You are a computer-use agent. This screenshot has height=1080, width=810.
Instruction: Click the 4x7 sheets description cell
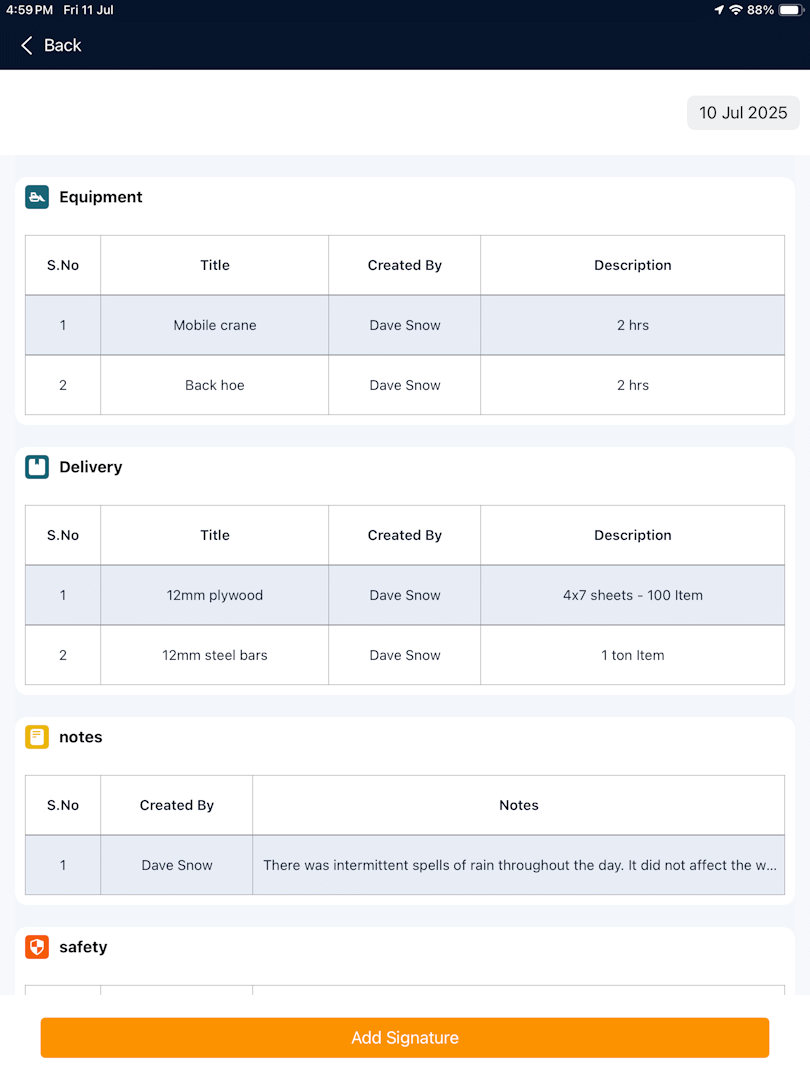pos(632,595)
